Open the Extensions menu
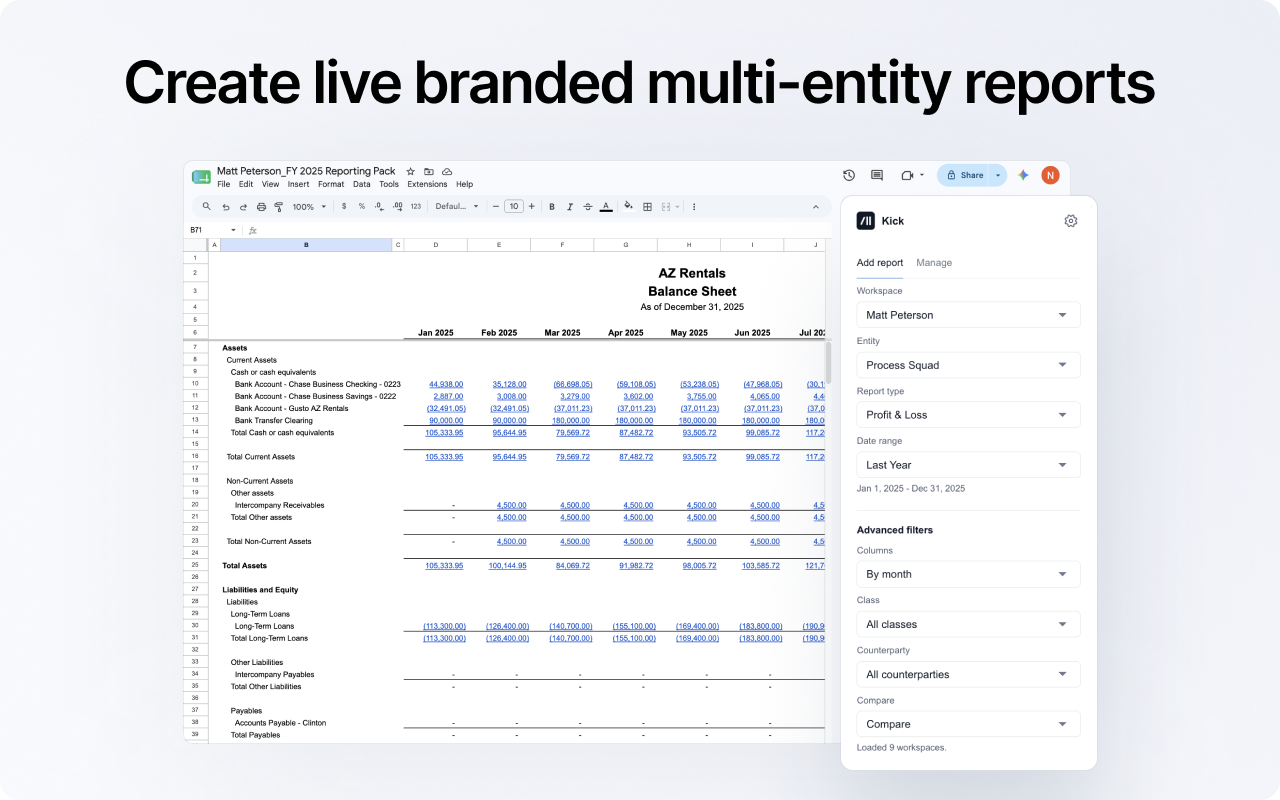Viewport: 1280px width, 800px height. point(427,184)
